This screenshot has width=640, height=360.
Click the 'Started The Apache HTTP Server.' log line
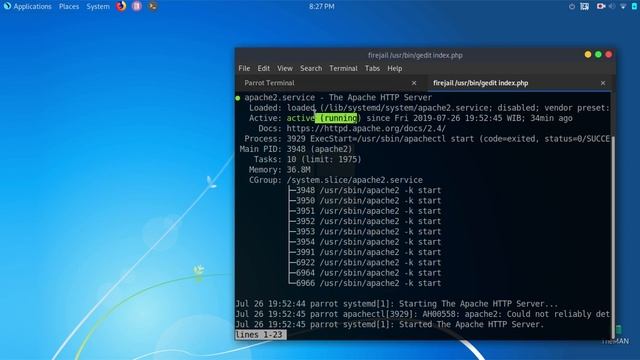390,324
